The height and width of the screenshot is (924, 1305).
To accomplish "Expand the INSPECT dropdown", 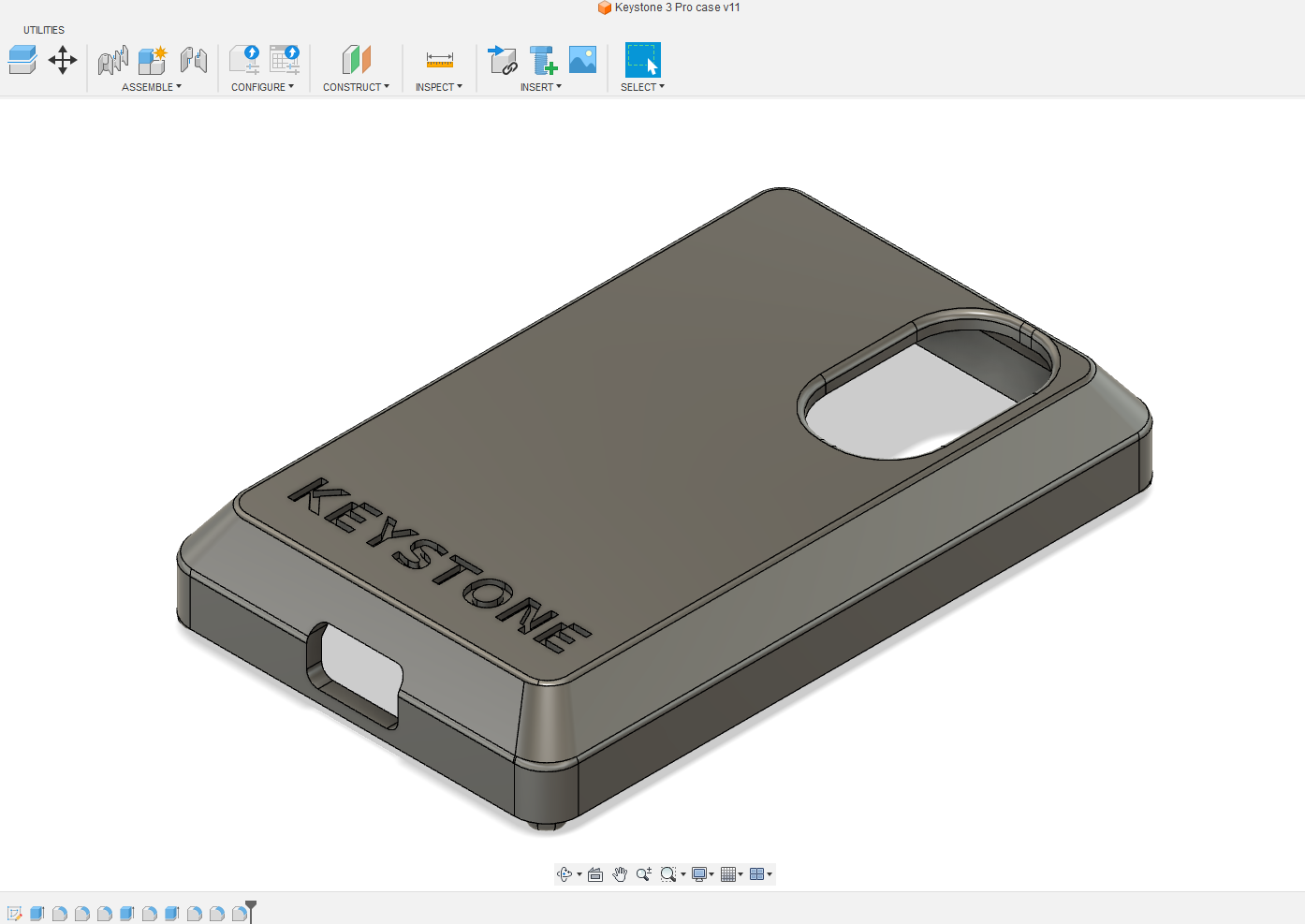I will tap(439, 87).
